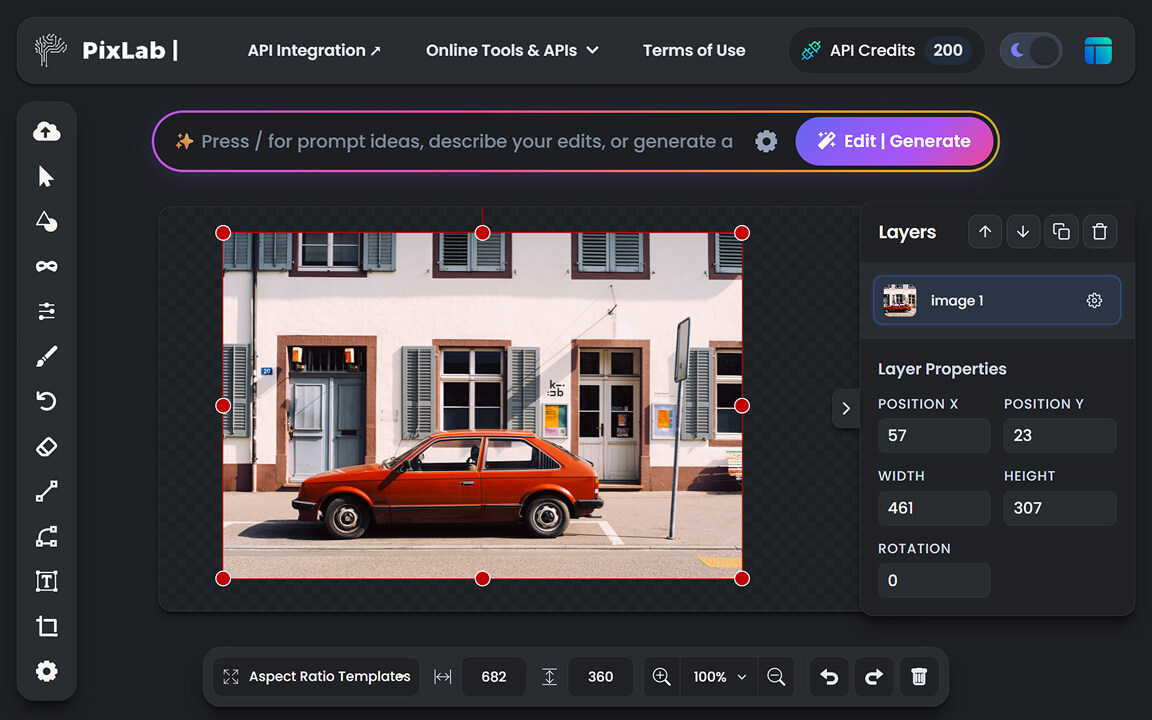Screen dimensions: 1152x720
Task: Open settings for the image 1 layer
Action: point(1094,300)
